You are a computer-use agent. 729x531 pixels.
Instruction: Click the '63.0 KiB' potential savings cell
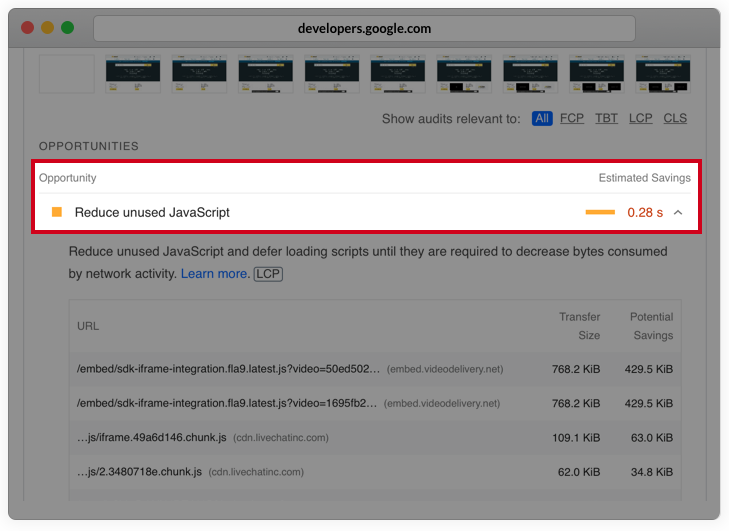(652, 438)
